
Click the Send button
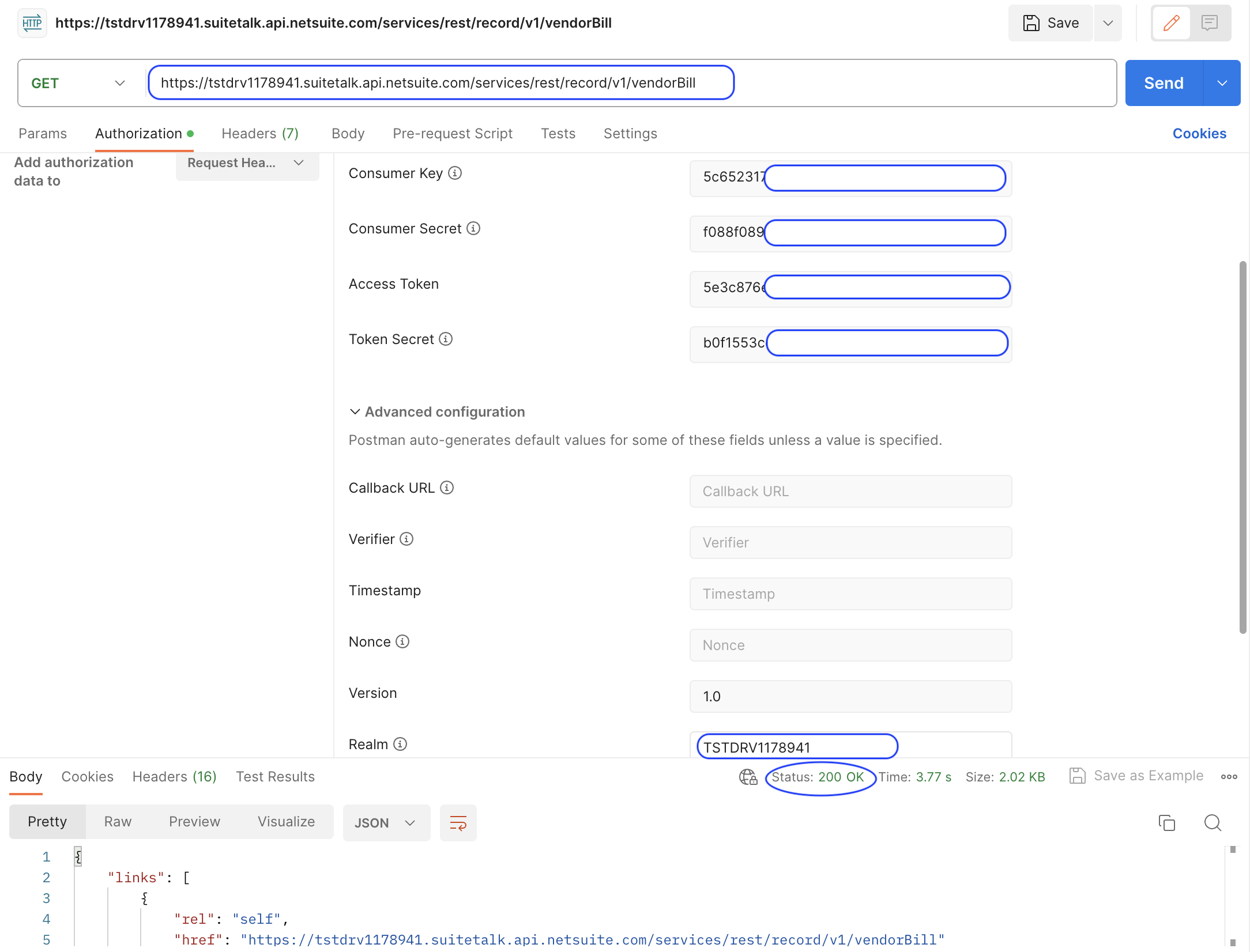coord(1163,82)
